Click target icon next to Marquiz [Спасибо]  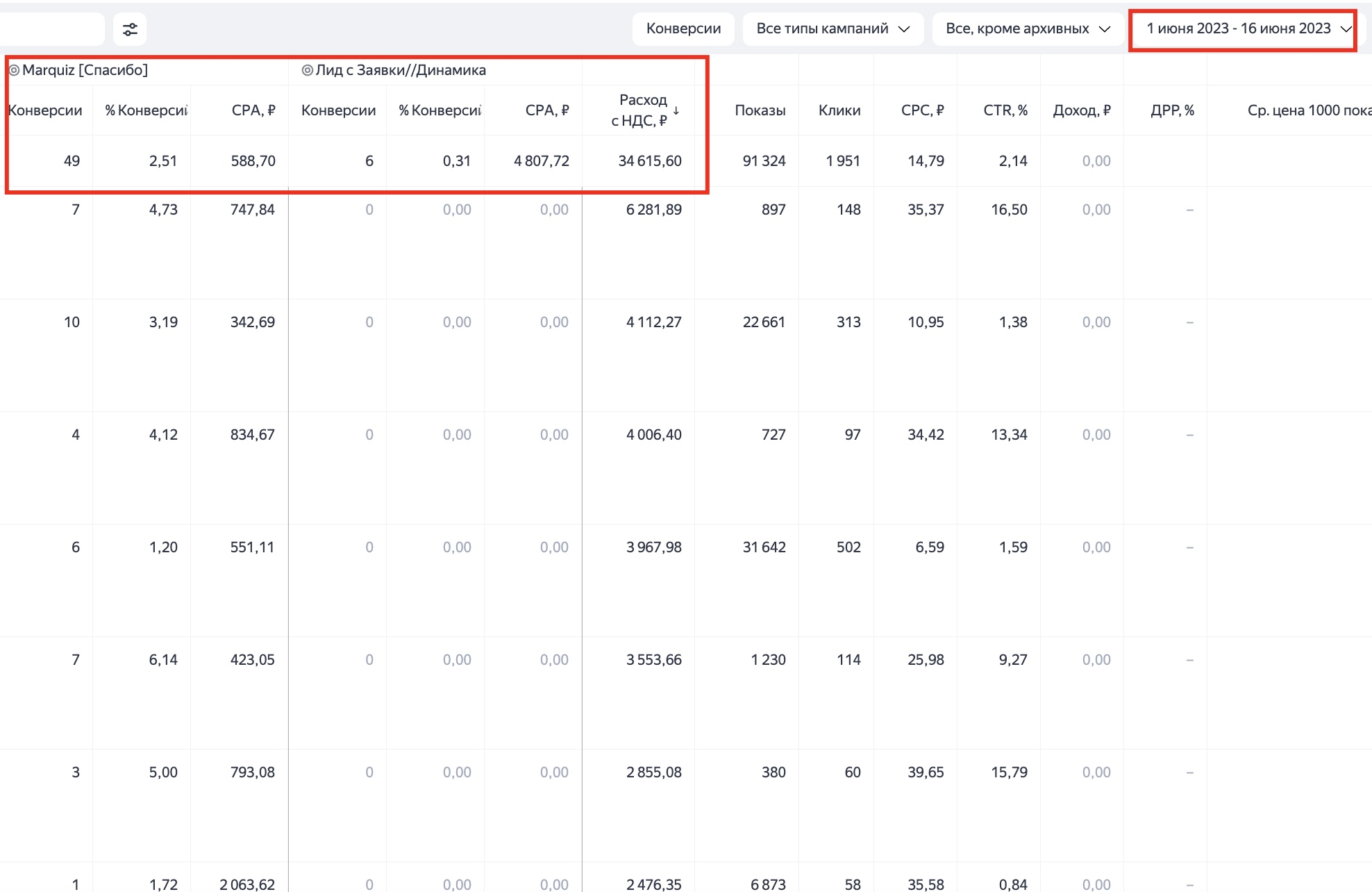(14, 70)
